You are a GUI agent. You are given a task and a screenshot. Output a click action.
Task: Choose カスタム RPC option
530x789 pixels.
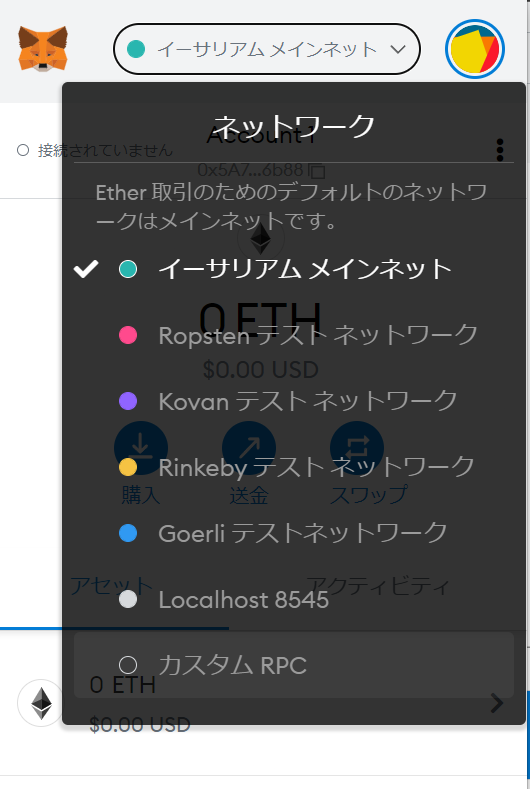[x=294, y=665]
